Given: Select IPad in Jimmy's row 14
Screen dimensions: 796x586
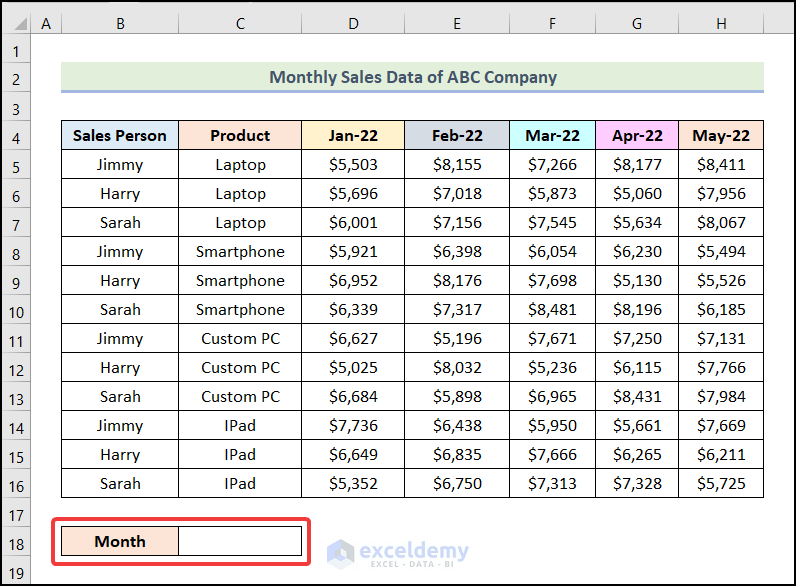Looking at the screenshot, I should (240, 425).
